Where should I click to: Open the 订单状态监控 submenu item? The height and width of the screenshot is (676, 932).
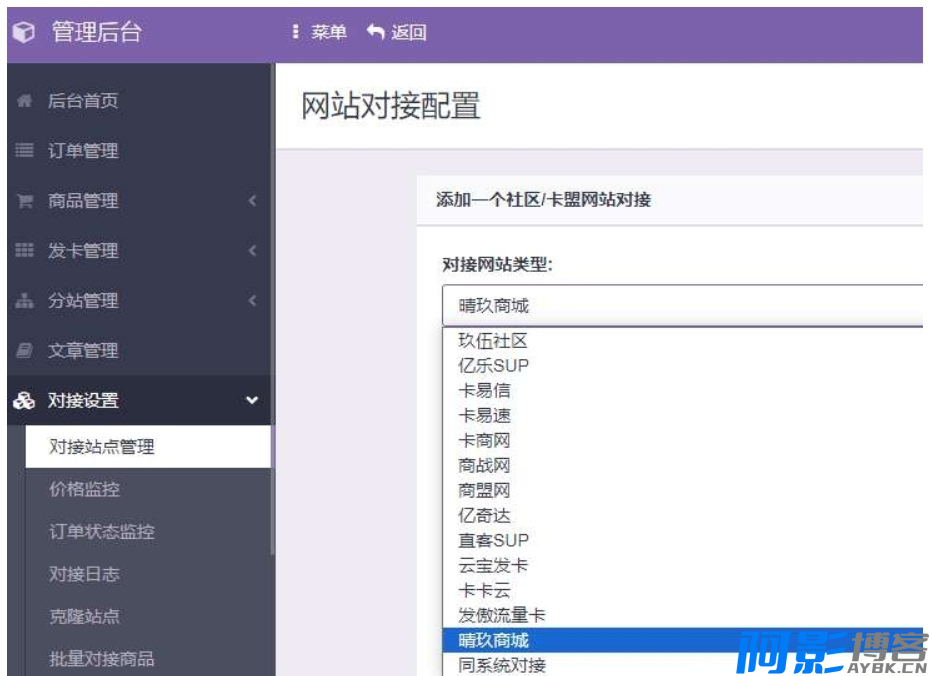click(x=102, y=531)
